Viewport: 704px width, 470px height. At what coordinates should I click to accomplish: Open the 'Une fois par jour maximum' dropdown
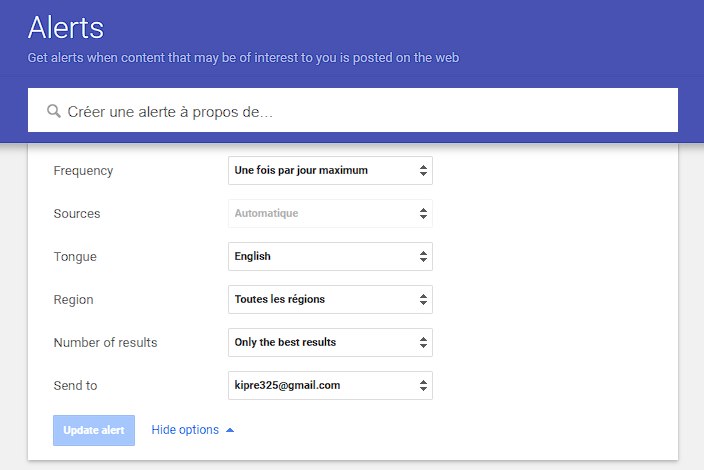(320, 171)
